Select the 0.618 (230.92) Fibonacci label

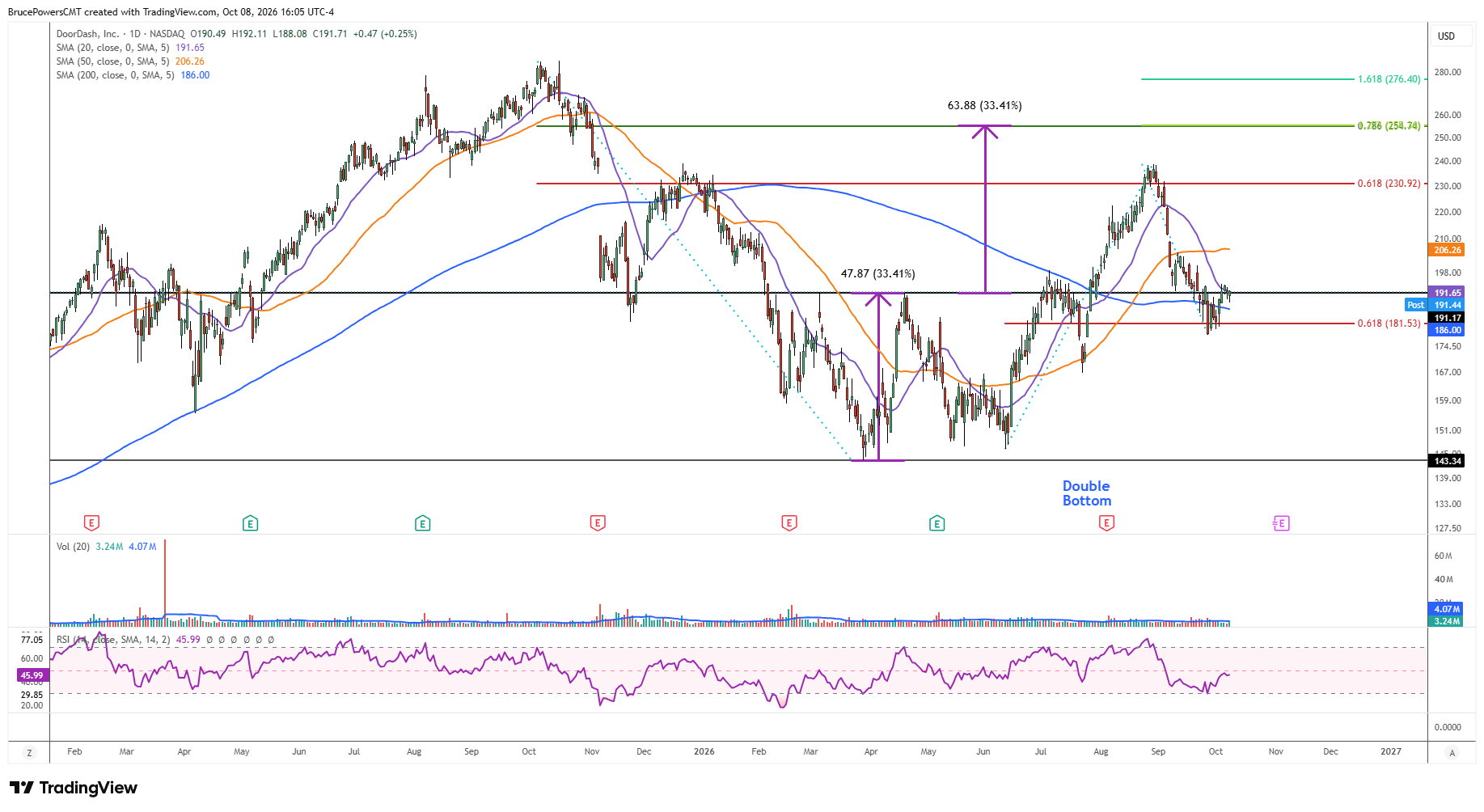(x=1389, y=184)
